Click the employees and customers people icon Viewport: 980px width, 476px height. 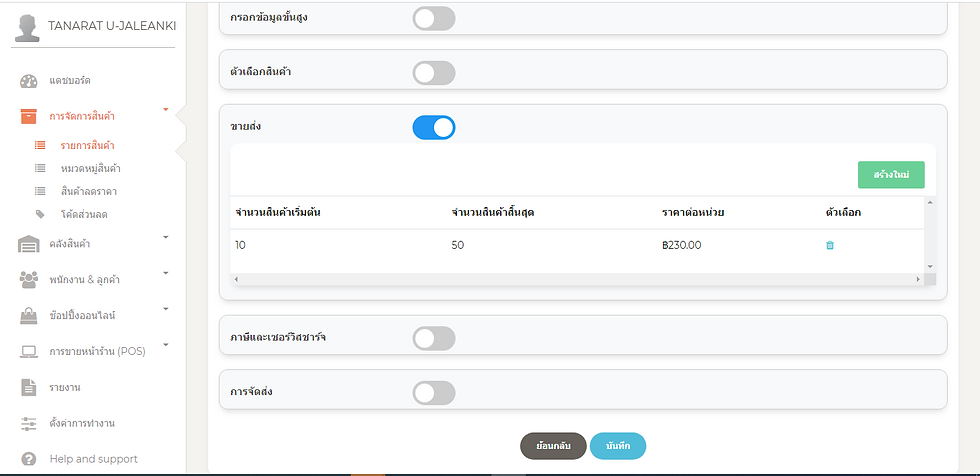point(29,280)
